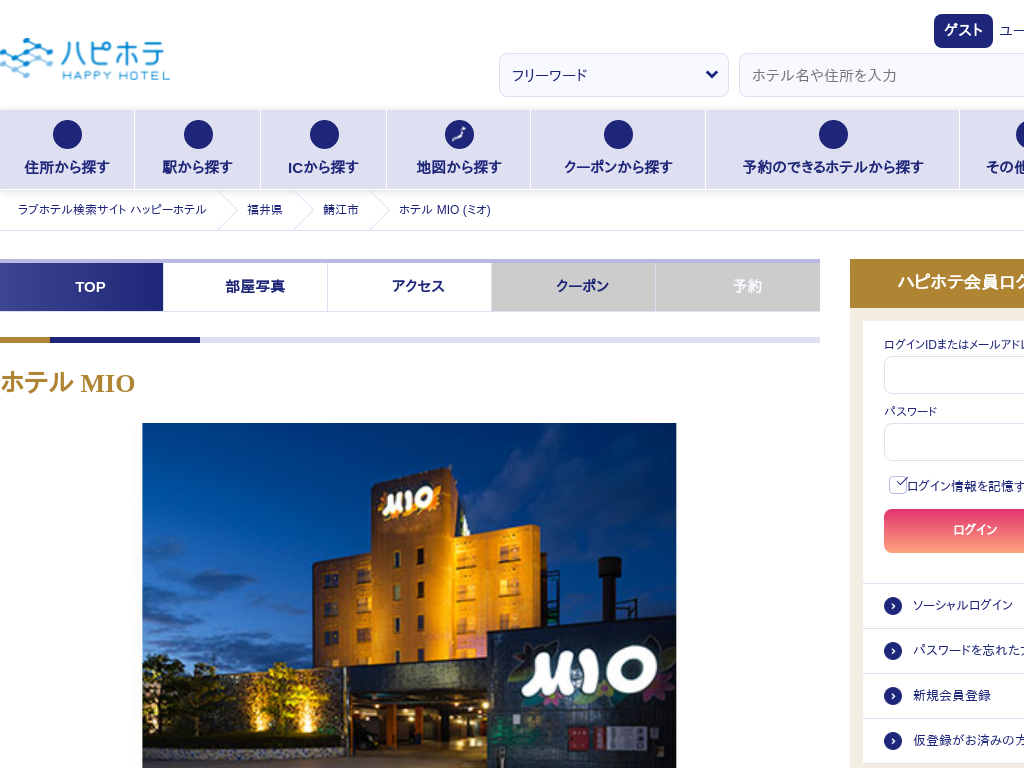This screenshot has width=1024, height=768.
Task: Select the TOP tab
Action: coord(82,287)
